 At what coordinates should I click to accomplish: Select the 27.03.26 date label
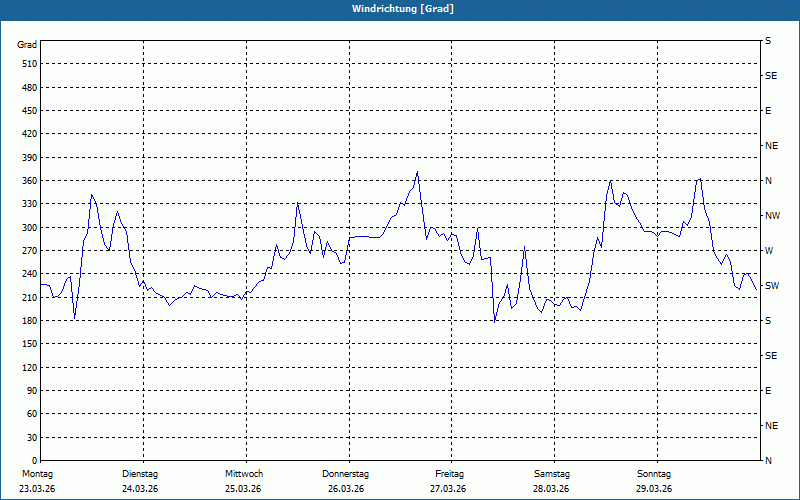[x=448, y=489]
